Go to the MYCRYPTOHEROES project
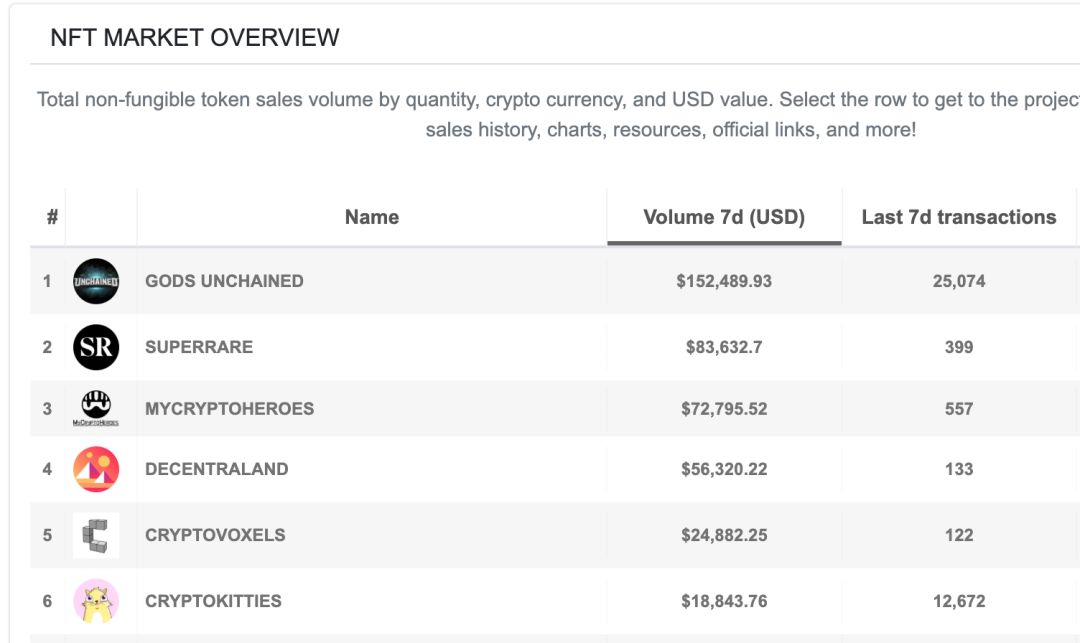This screenshot has height=643, width=1080. pyautogui.click(x=229, y=409)
